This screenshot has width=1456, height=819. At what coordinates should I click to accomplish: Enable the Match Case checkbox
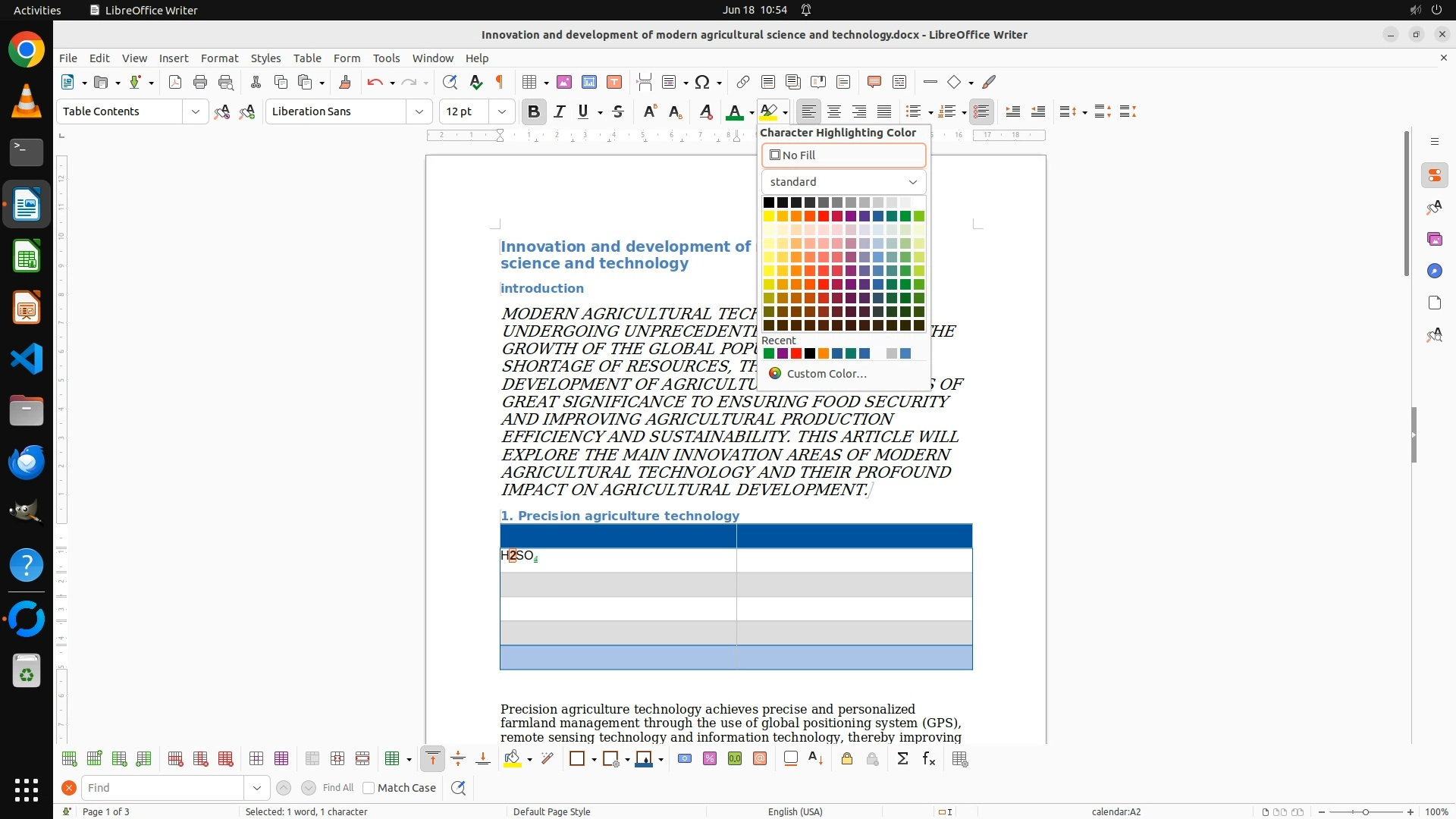pyautogui.click(x=369, y=788)
